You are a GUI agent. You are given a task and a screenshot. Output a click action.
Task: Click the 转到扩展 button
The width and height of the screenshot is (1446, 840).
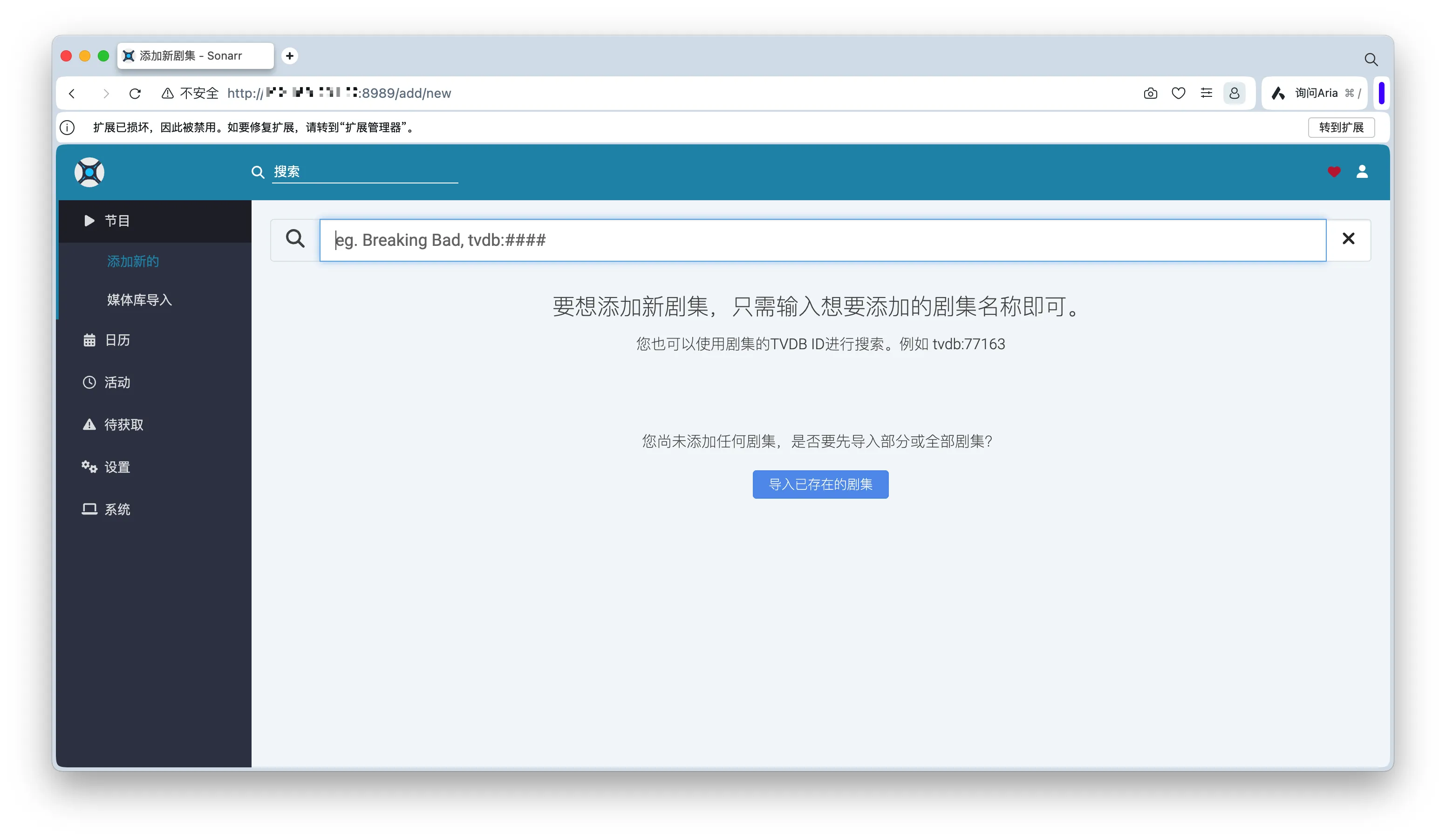coord(1341,127)
